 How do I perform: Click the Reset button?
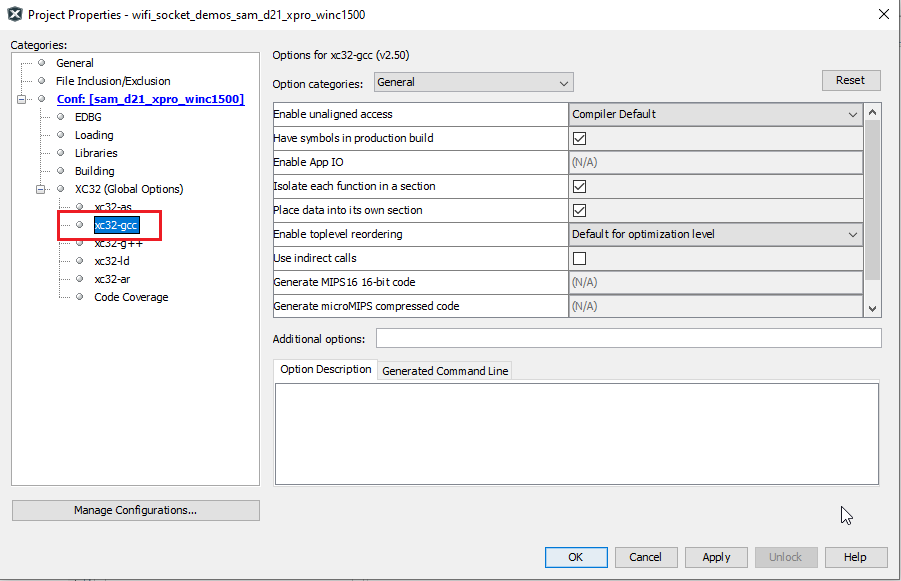(851, 80)
